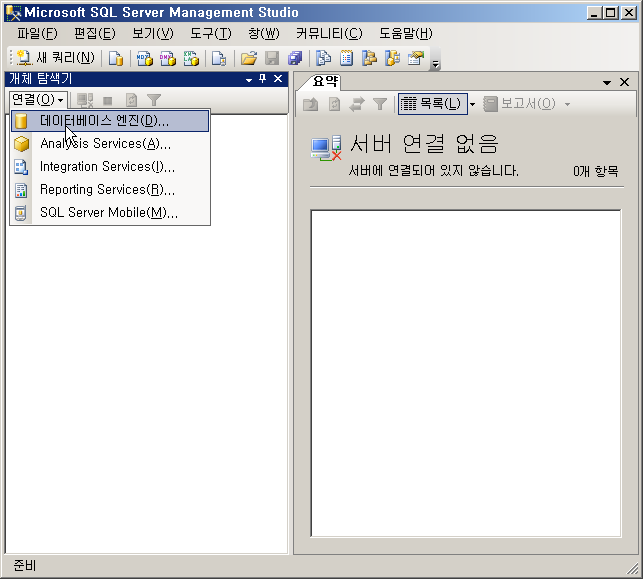Open the Registered Servers window icon
643x579 pixels.
pyautogui.click(x=324, y=58)
